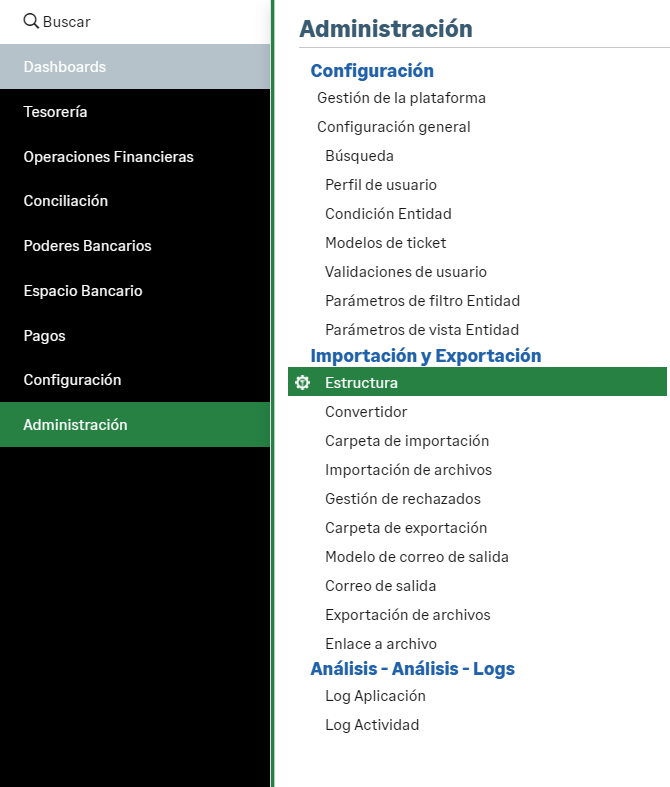670x787 pixels.
Task: Select Modelos de ticket option
Action: [385, 243]
